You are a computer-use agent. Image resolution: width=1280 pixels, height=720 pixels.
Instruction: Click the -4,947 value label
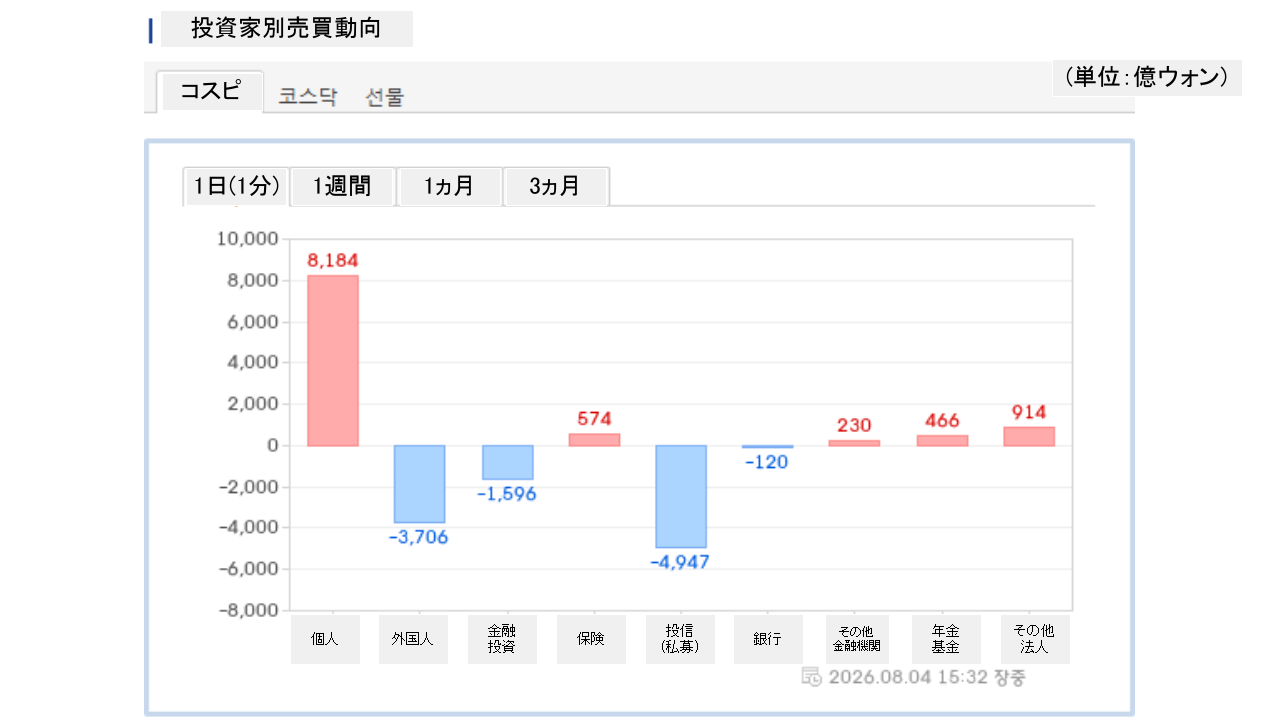680,562
